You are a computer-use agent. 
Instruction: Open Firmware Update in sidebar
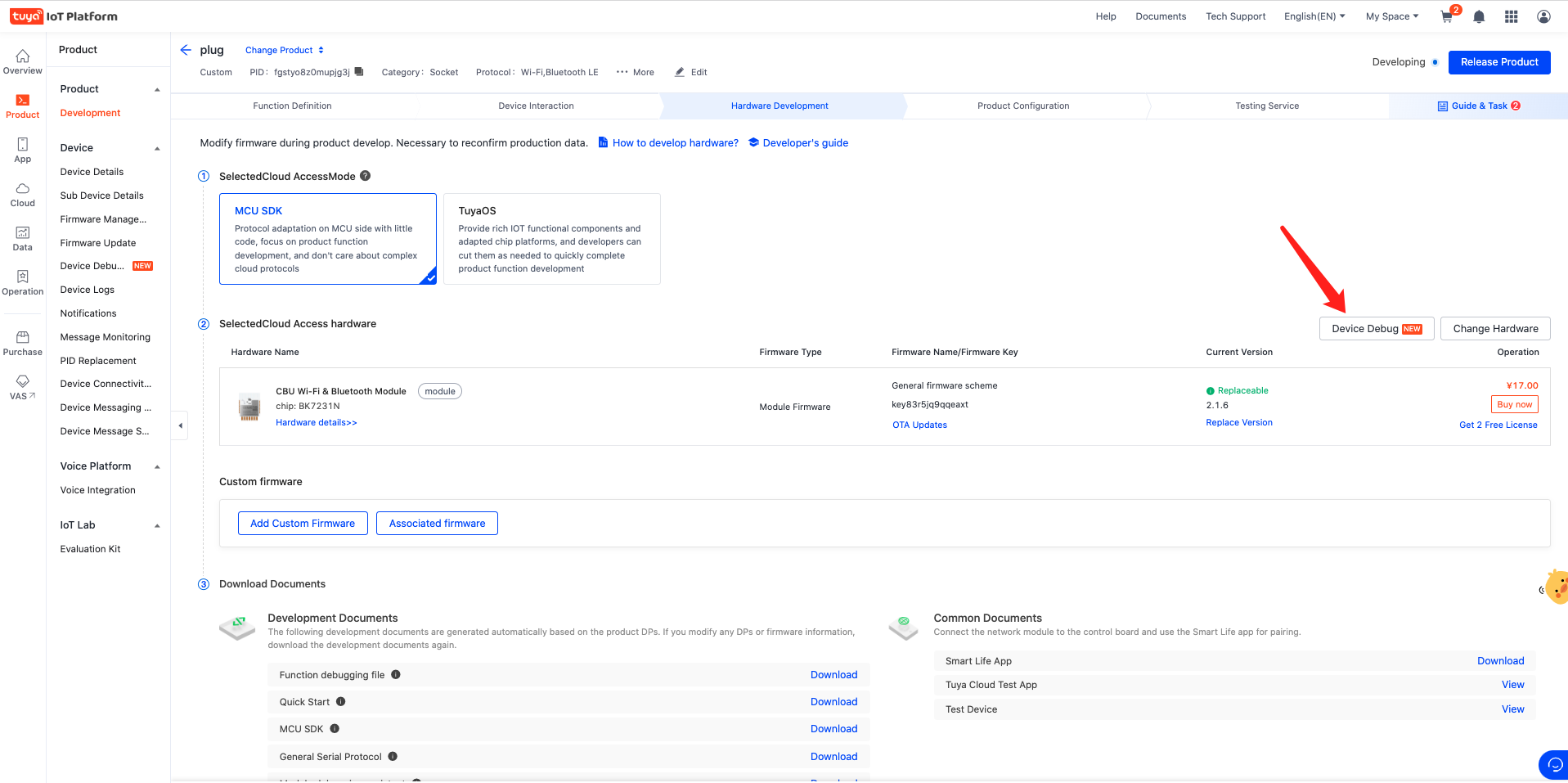(98, 243)
